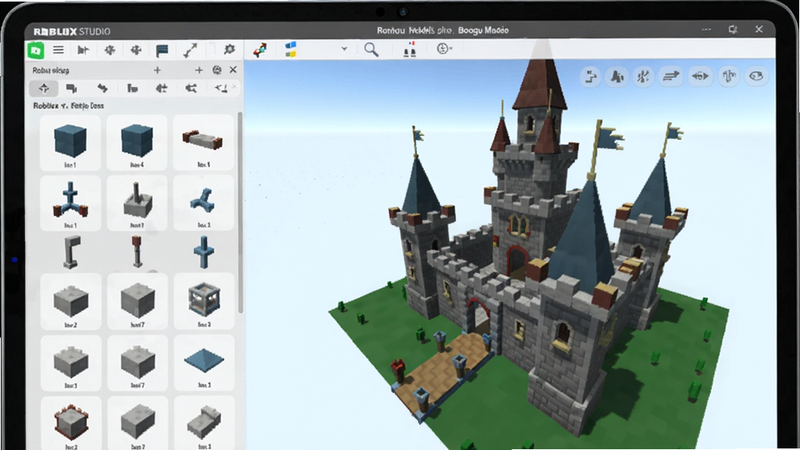Switch to the sixth panel tab icon
Screen dimensions: 800x450
click(x=191, y=89)
